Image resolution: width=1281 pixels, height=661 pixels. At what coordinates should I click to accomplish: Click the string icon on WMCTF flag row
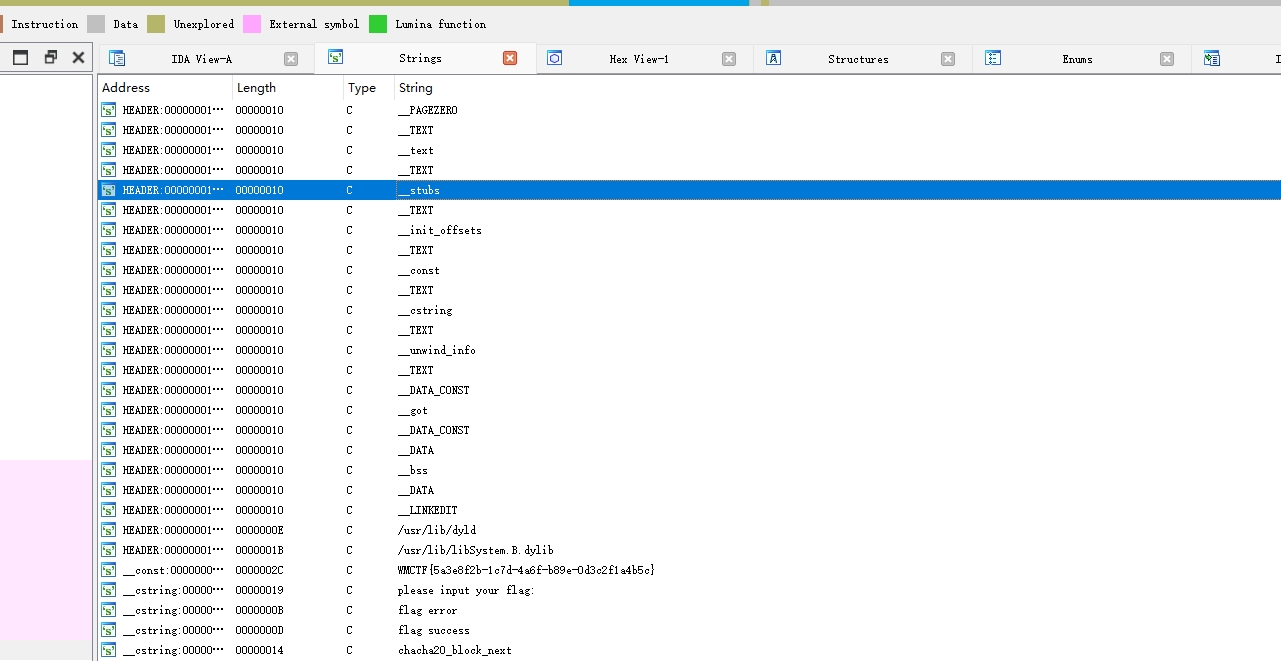[x=108, y=570]
